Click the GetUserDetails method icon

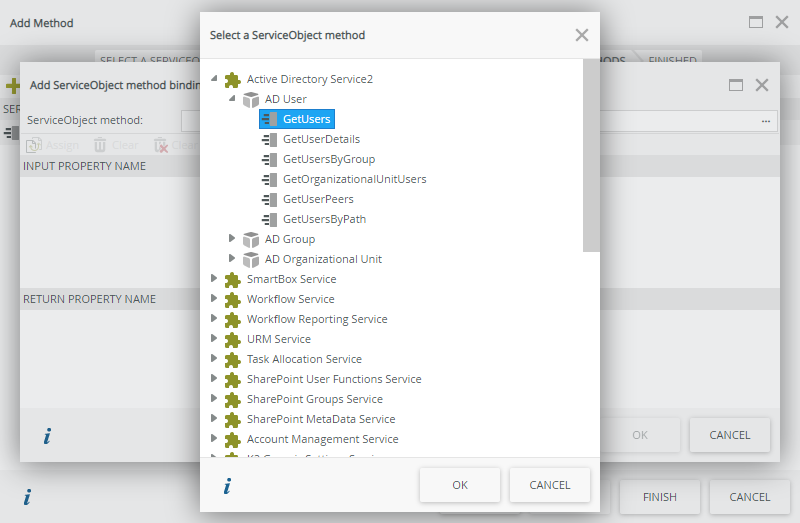coord(269,139)
